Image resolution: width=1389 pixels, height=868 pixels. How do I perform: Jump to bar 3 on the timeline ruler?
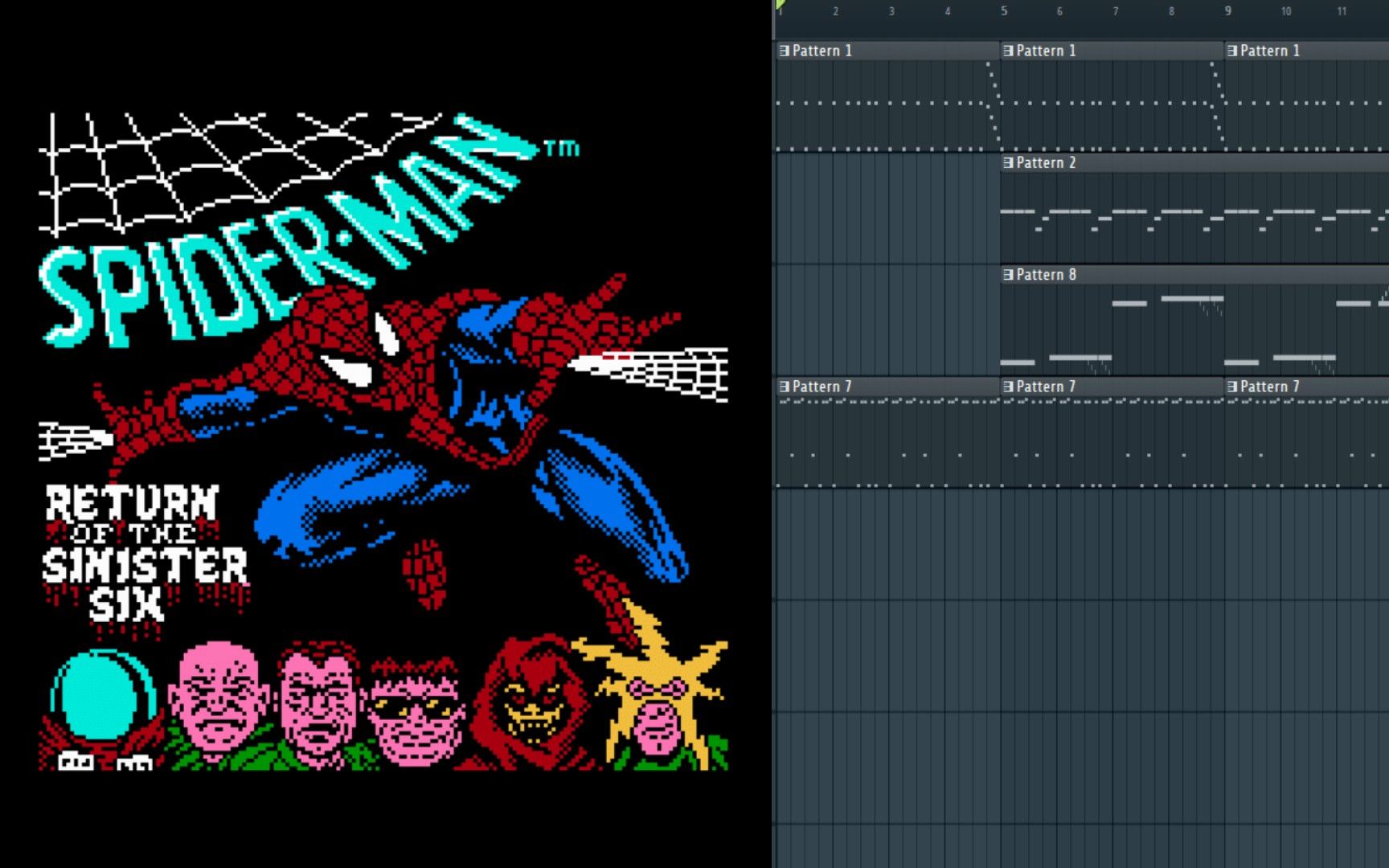tap(891, 11)
